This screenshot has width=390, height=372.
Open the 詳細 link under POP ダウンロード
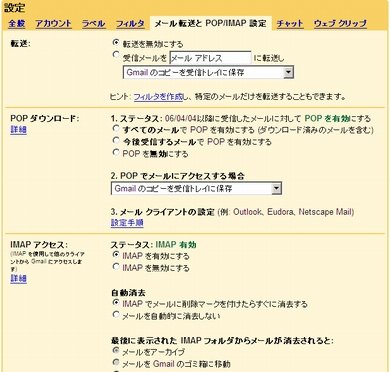click(x=18, y=130)
